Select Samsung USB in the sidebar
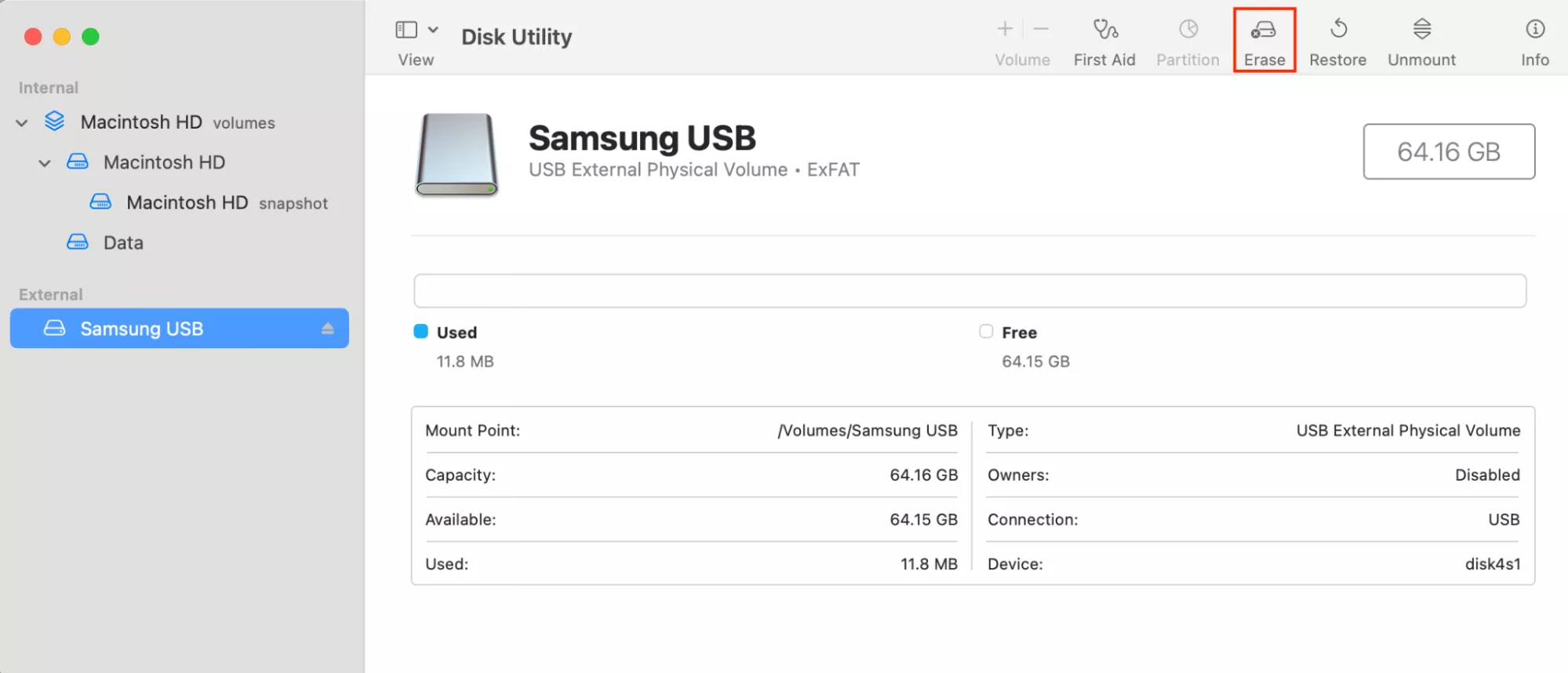The width and height of the screenshot is (1568, 673). [x=141, y=329]
